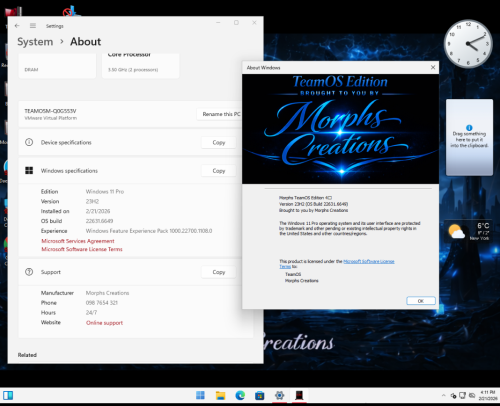
Task: Collapse the Windows specifications section
Action: 130,171
